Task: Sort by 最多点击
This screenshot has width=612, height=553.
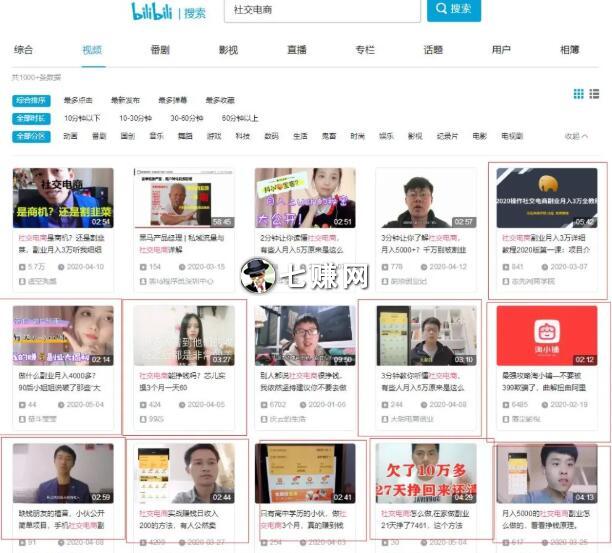Action: pos(78,101)
